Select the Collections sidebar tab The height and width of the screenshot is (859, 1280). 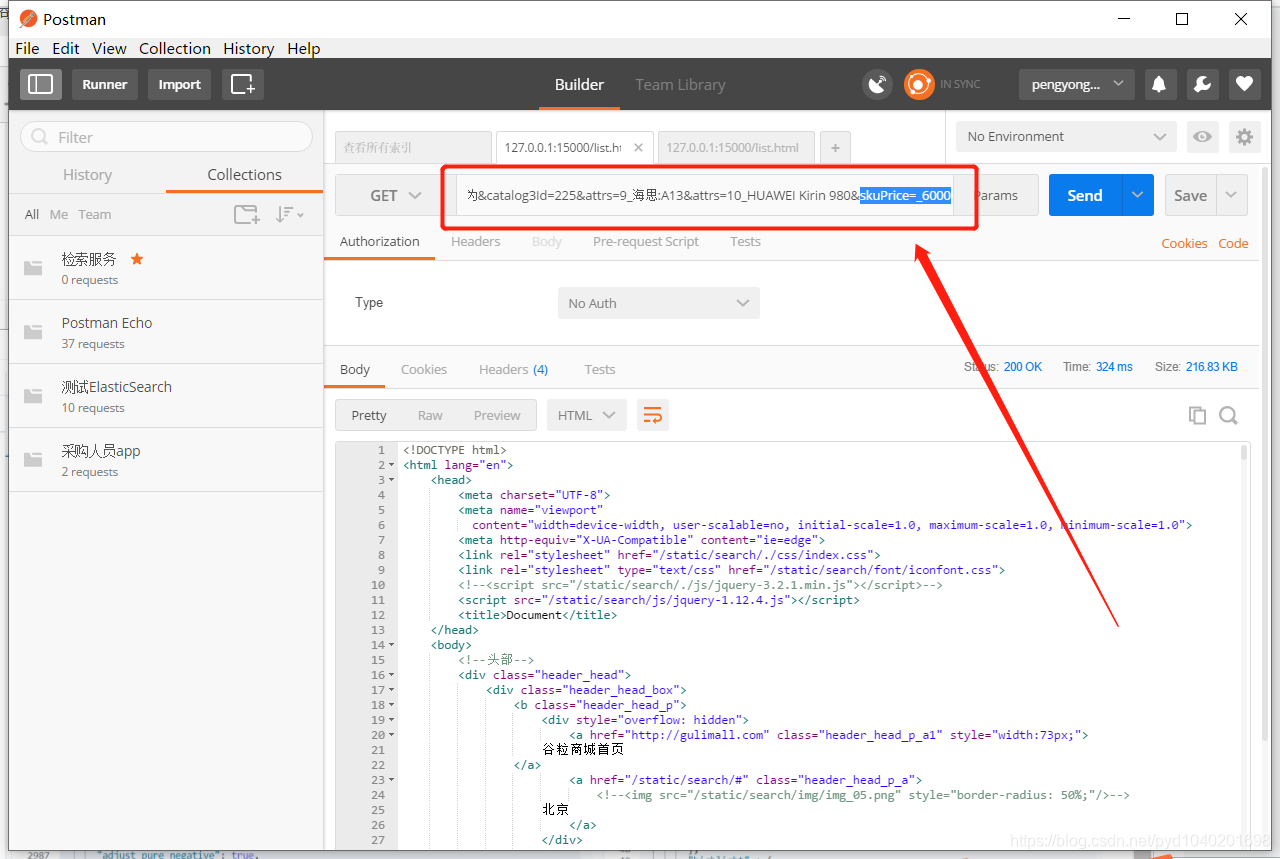(244, 174)
